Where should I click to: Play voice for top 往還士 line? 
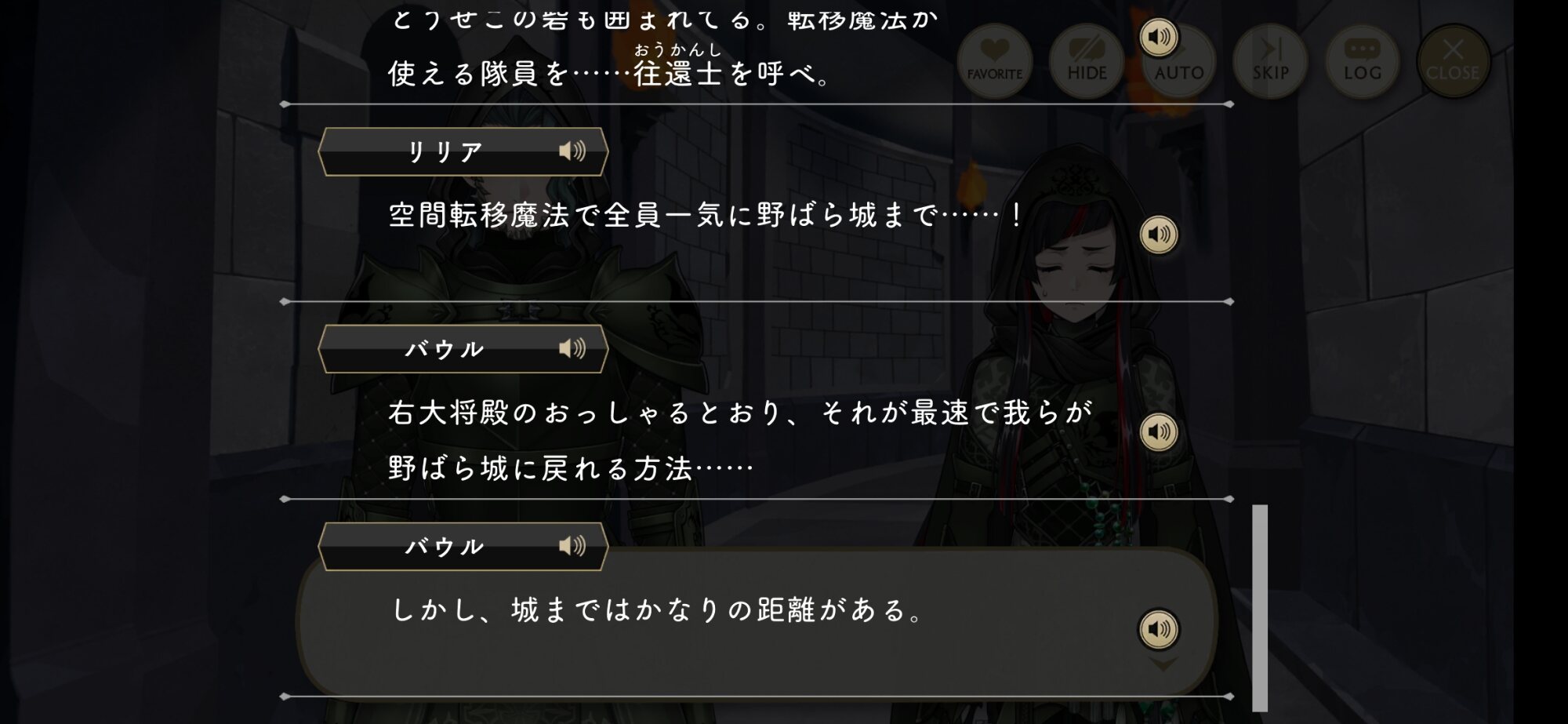coord(1159,37)
